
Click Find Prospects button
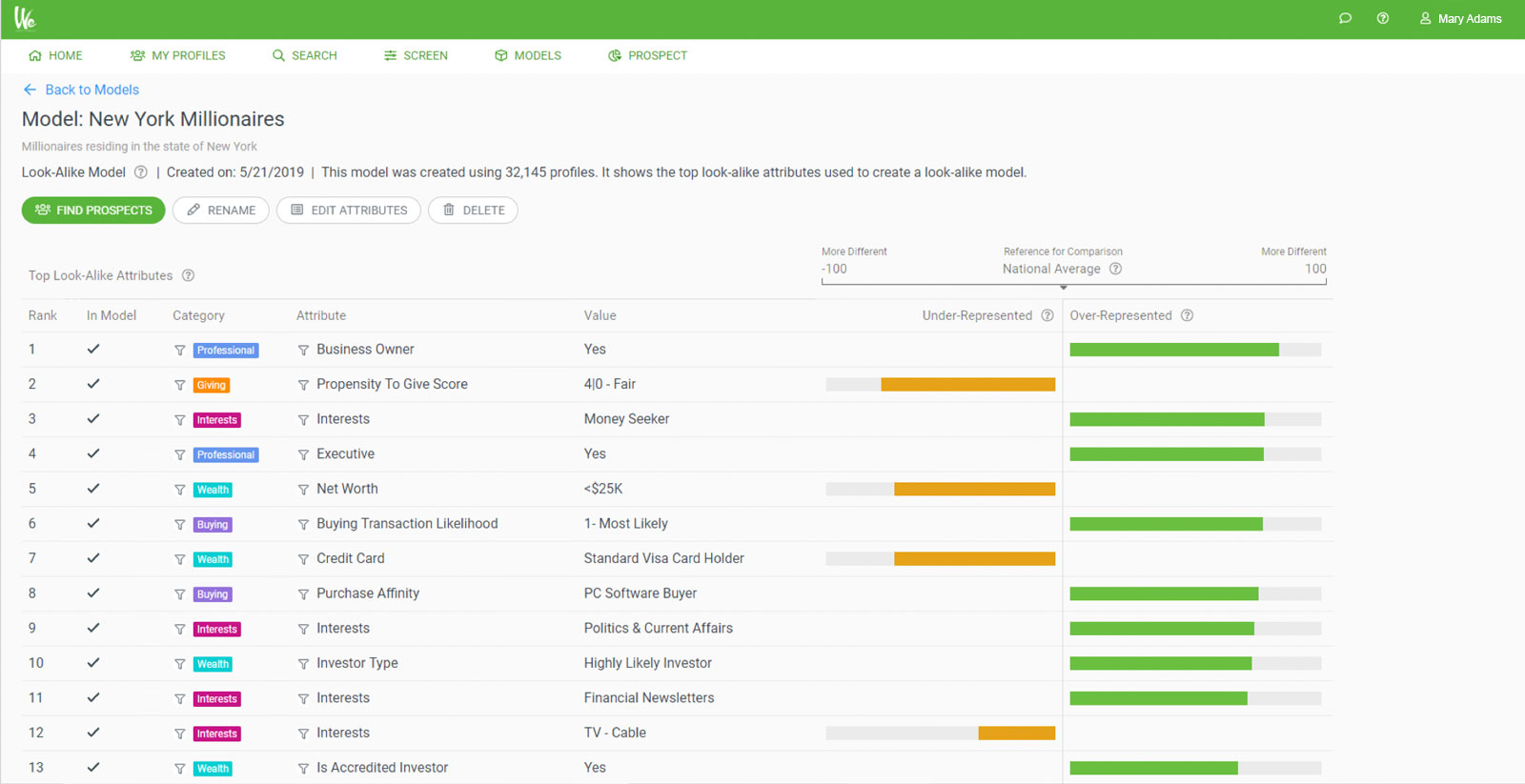coord(93,210)
